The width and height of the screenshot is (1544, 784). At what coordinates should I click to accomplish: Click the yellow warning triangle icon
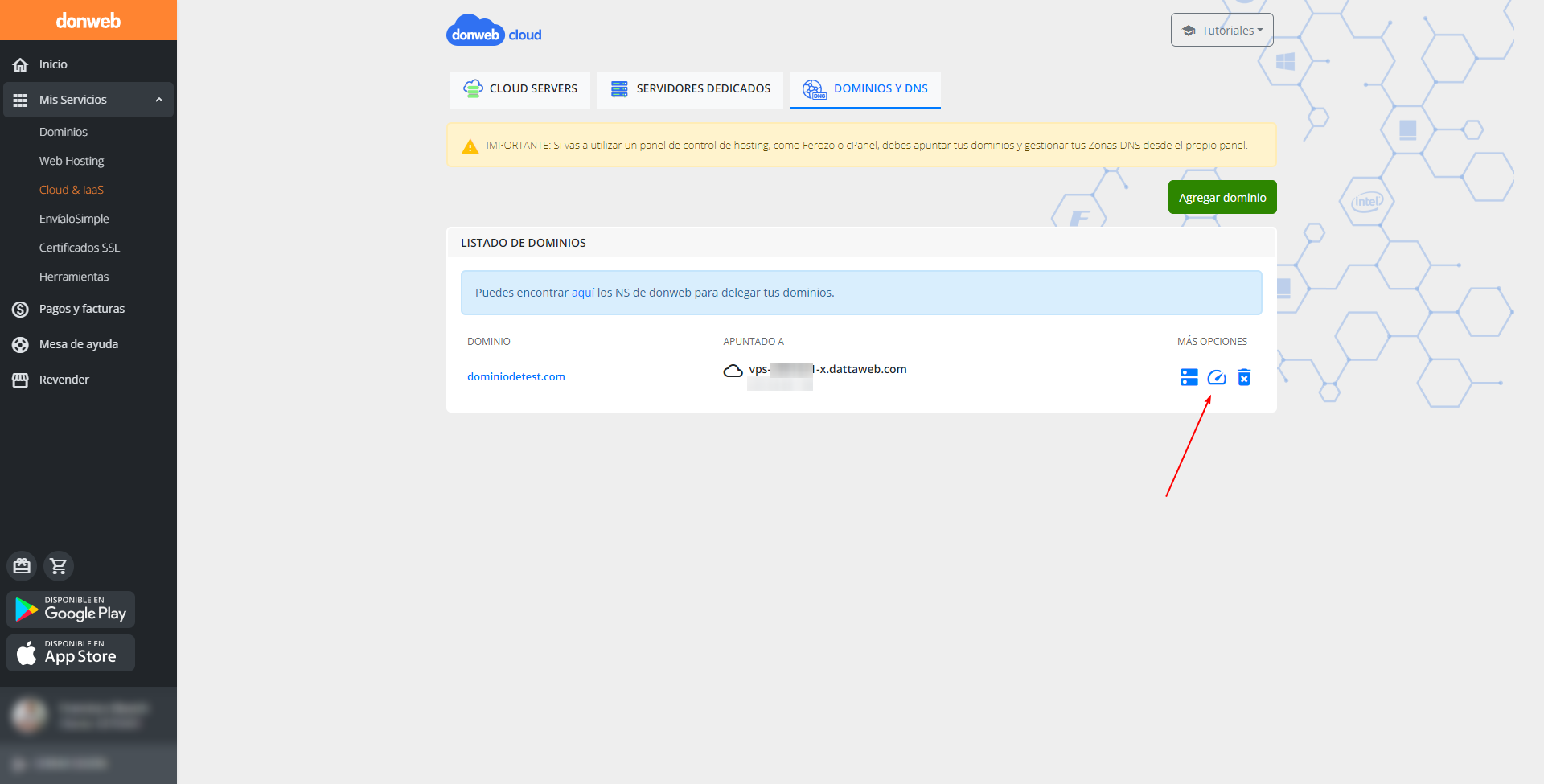(470, 146)
